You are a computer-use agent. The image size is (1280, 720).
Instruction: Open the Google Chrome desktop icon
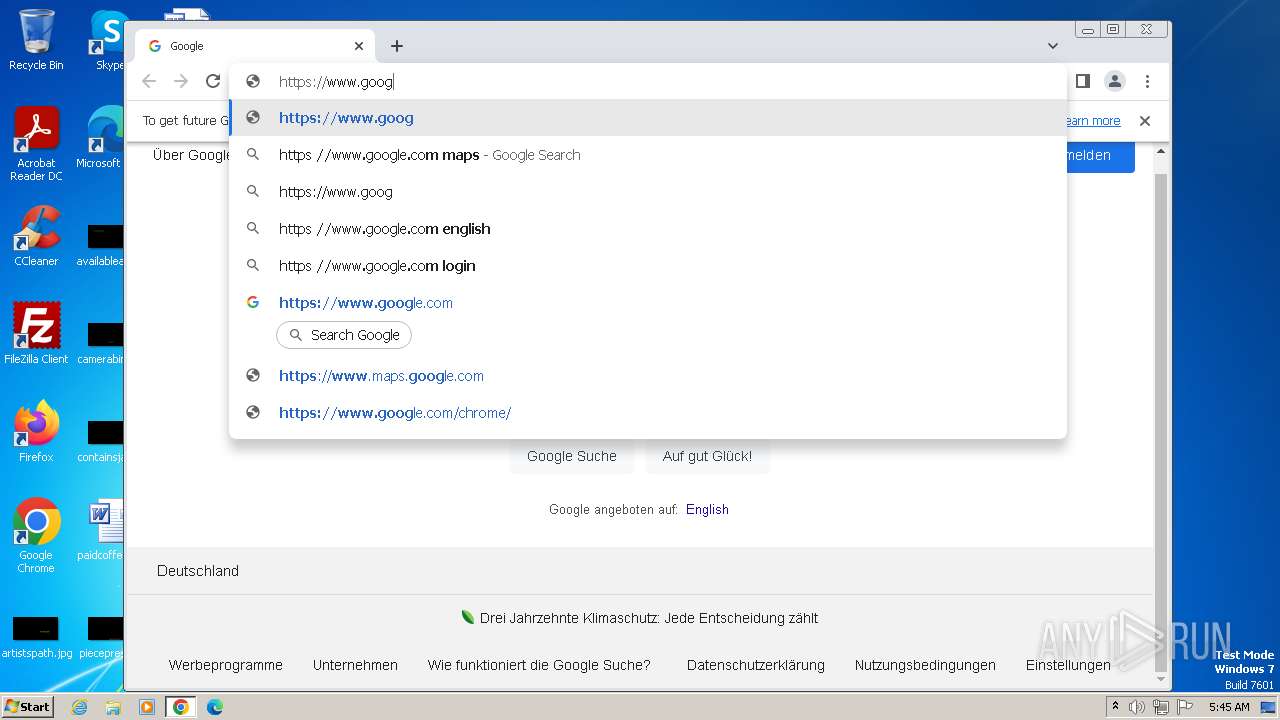[36, 536]
